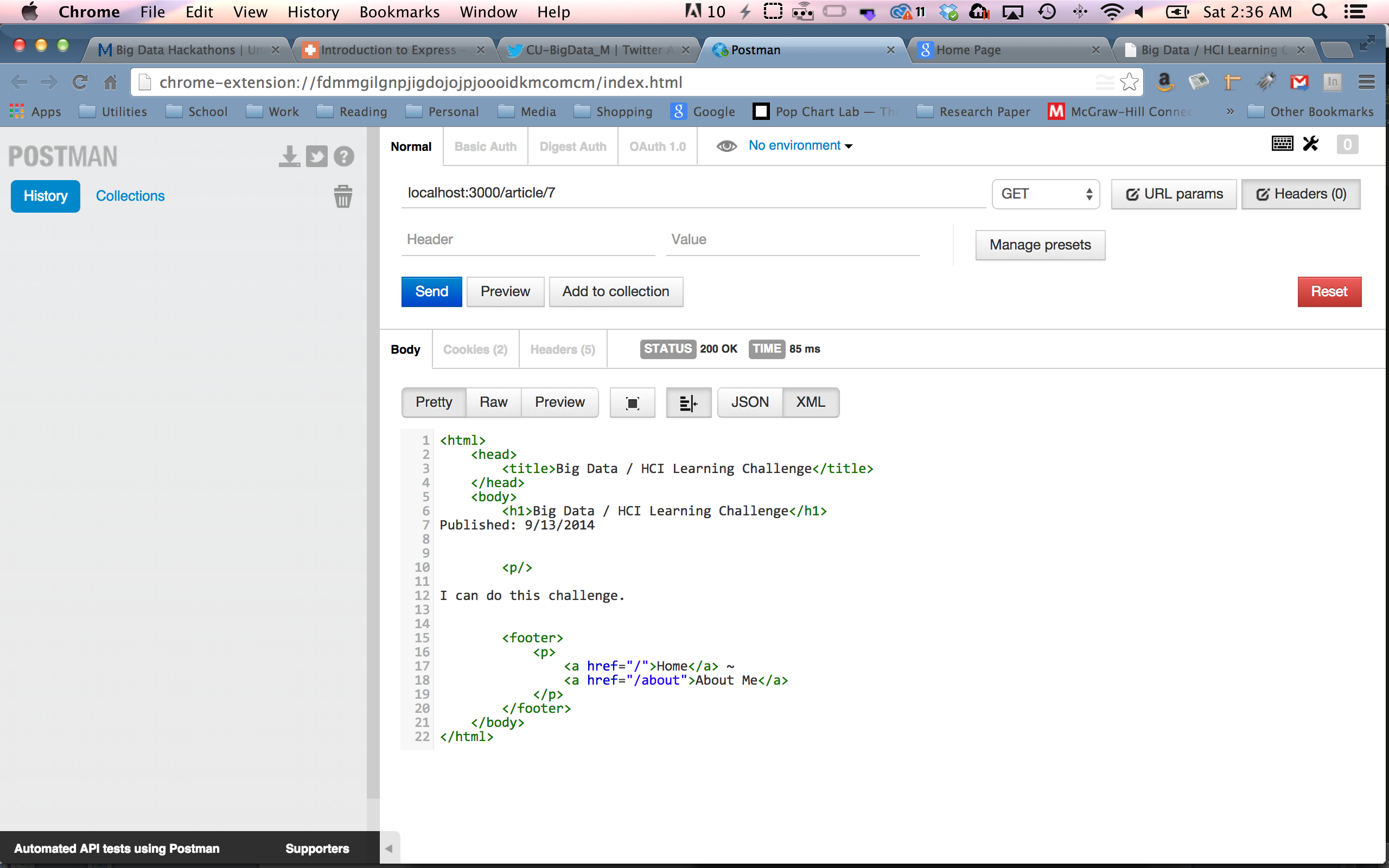
Task: Switch to Collections in sidebar
Action: coord(130,196)
